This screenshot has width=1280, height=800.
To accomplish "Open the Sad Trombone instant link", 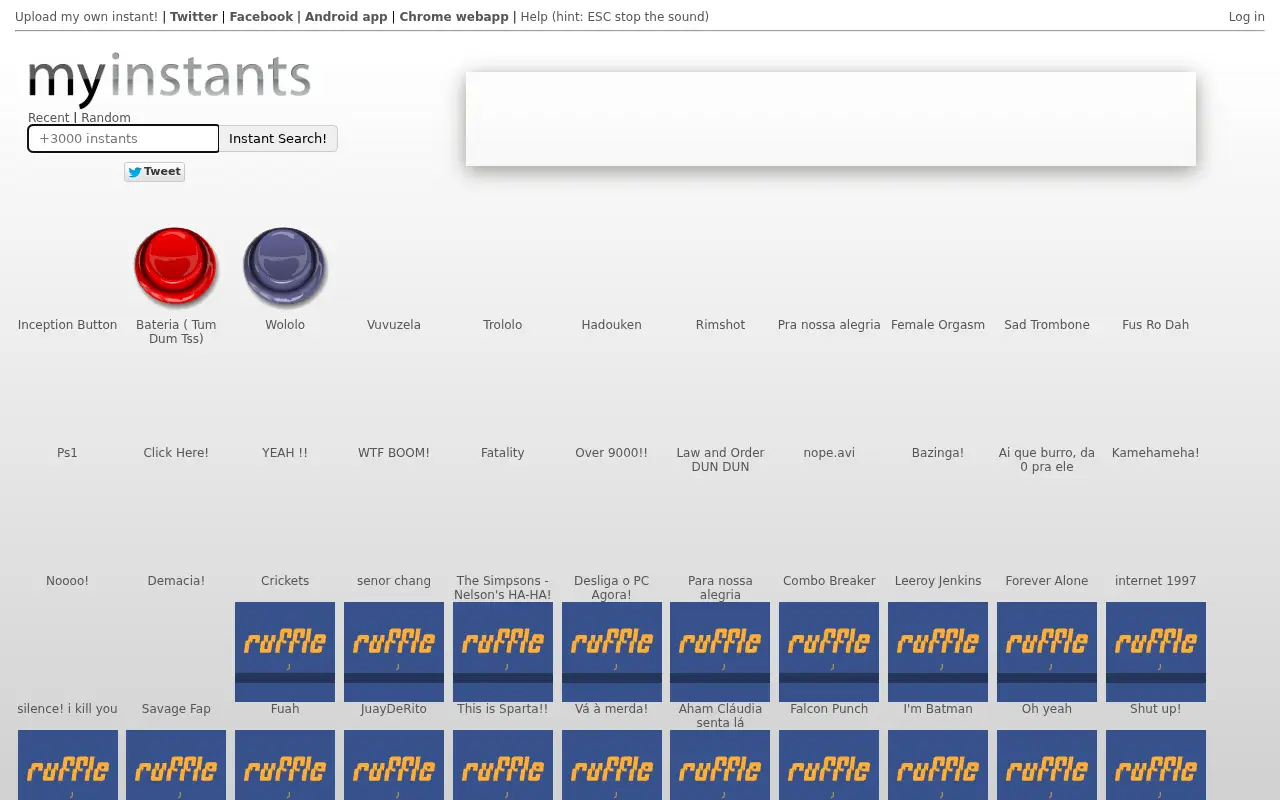I will pos(1047,325).
